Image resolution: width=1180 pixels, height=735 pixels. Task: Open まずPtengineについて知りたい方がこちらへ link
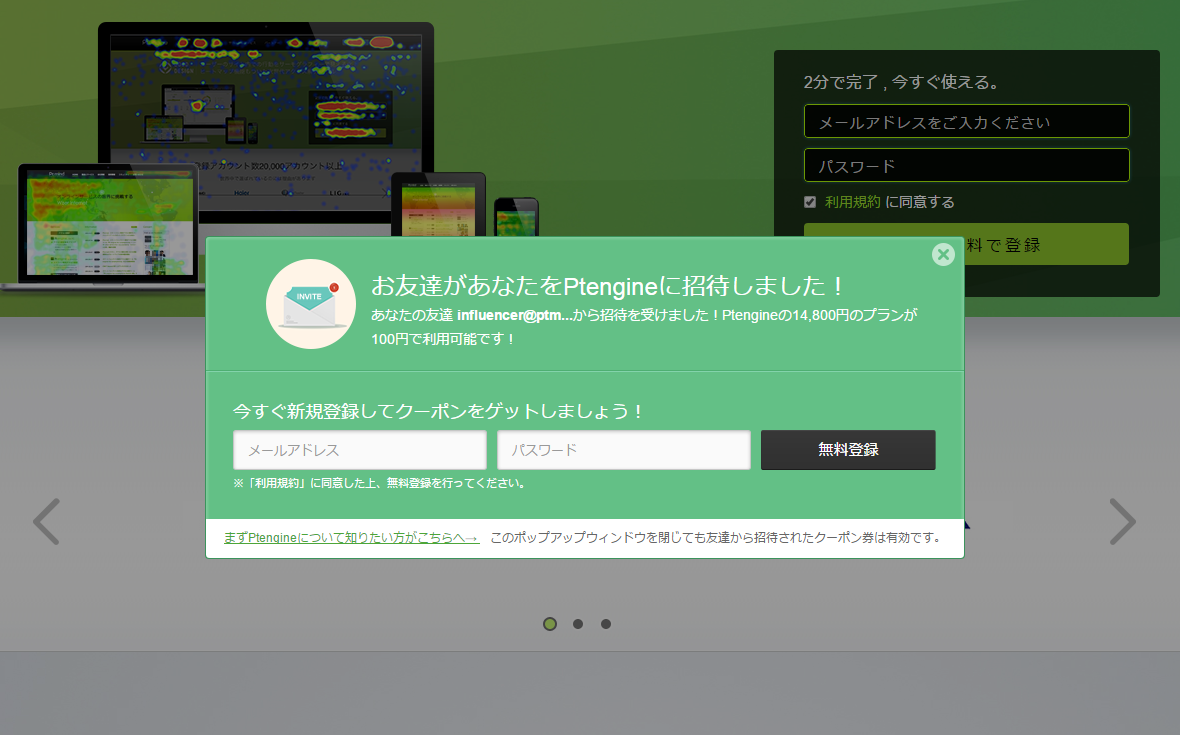click(351, 537)
